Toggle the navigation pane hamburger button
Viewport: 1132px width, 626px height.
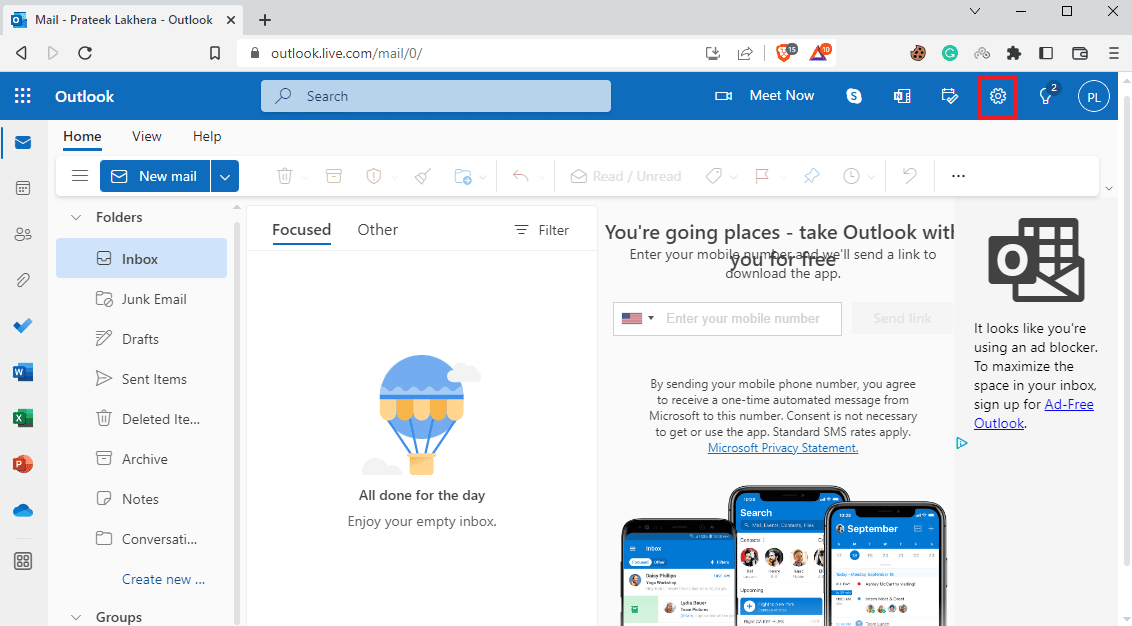[80, 176]
